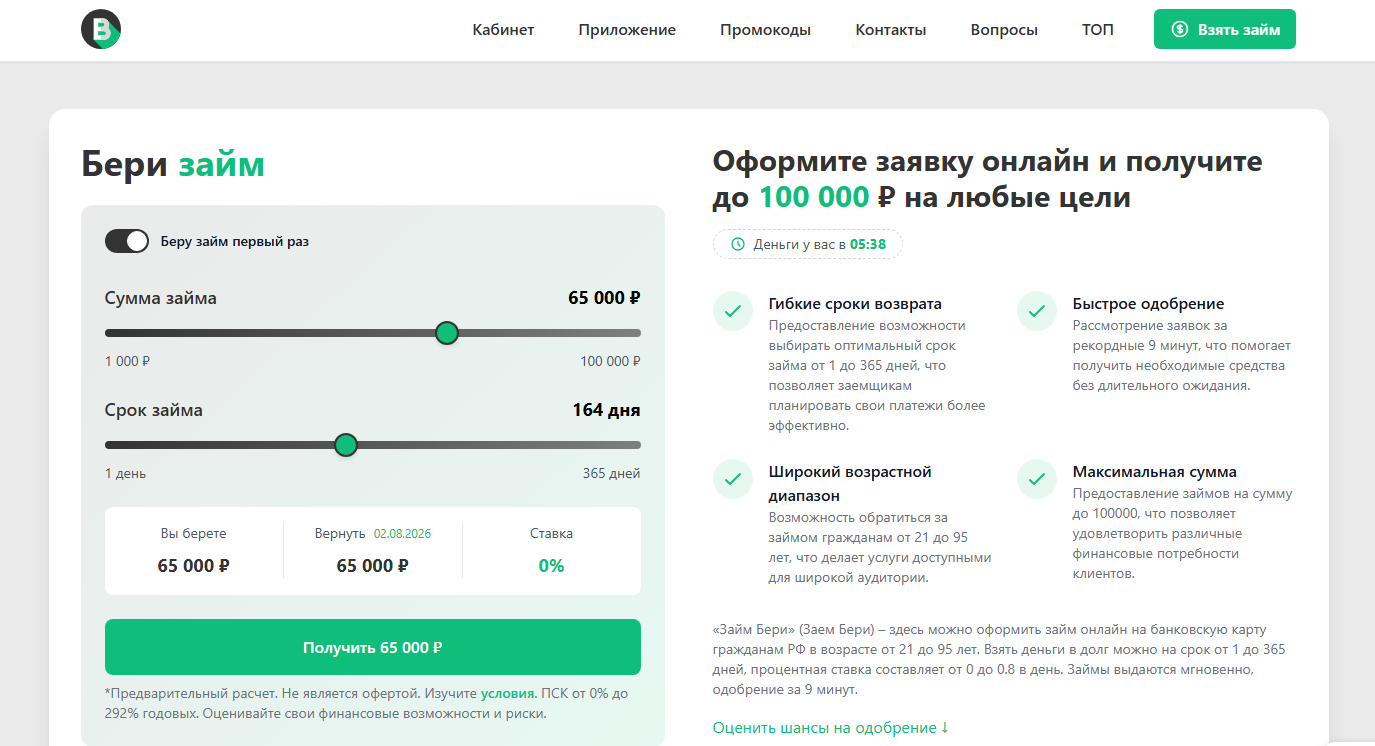Click the Получить 65 000 ₽ button
1375x746 pixels.
tap(373, 647)
